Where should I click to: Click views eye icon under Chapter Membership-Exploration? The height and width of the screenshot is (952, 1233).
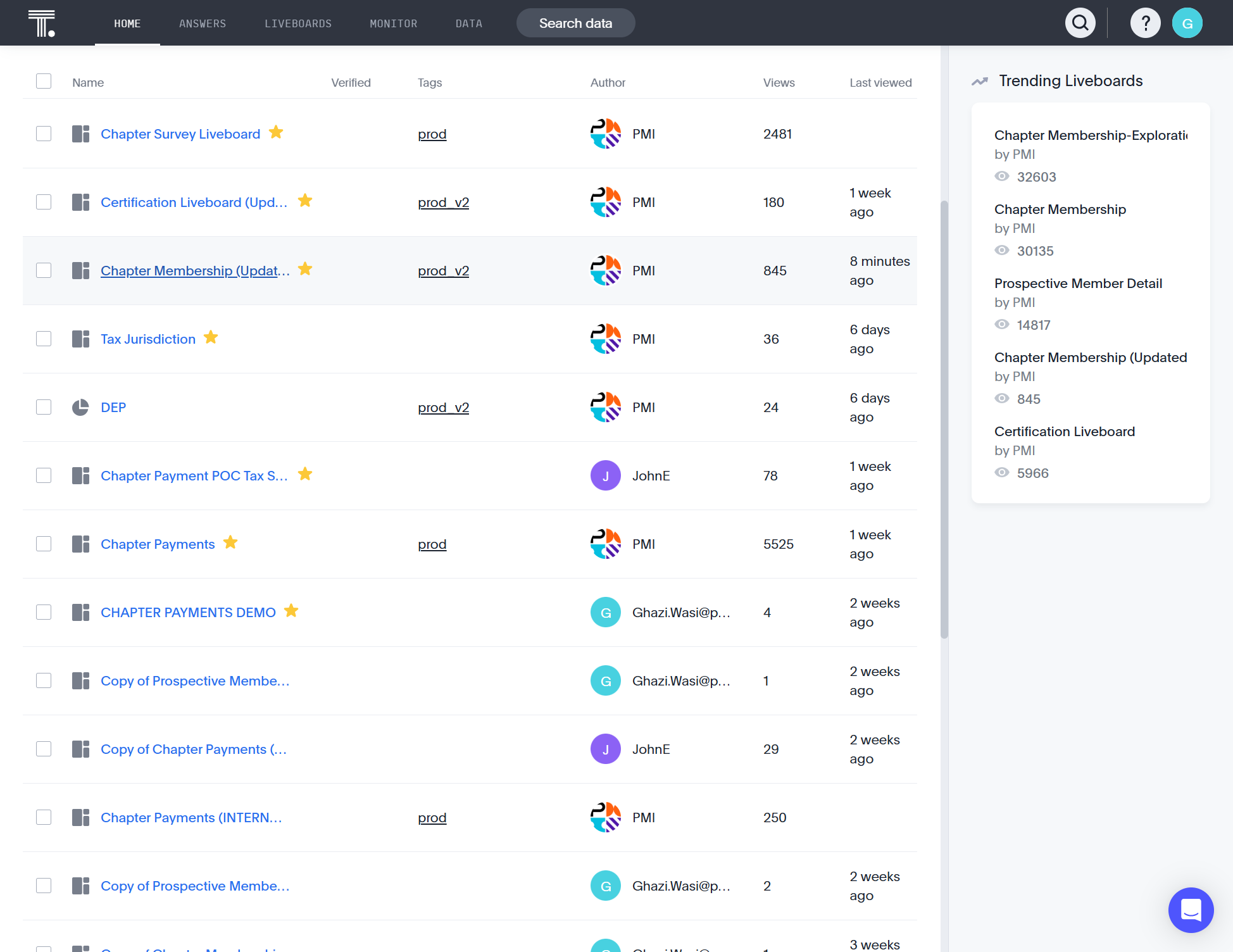click(1002, 176)
